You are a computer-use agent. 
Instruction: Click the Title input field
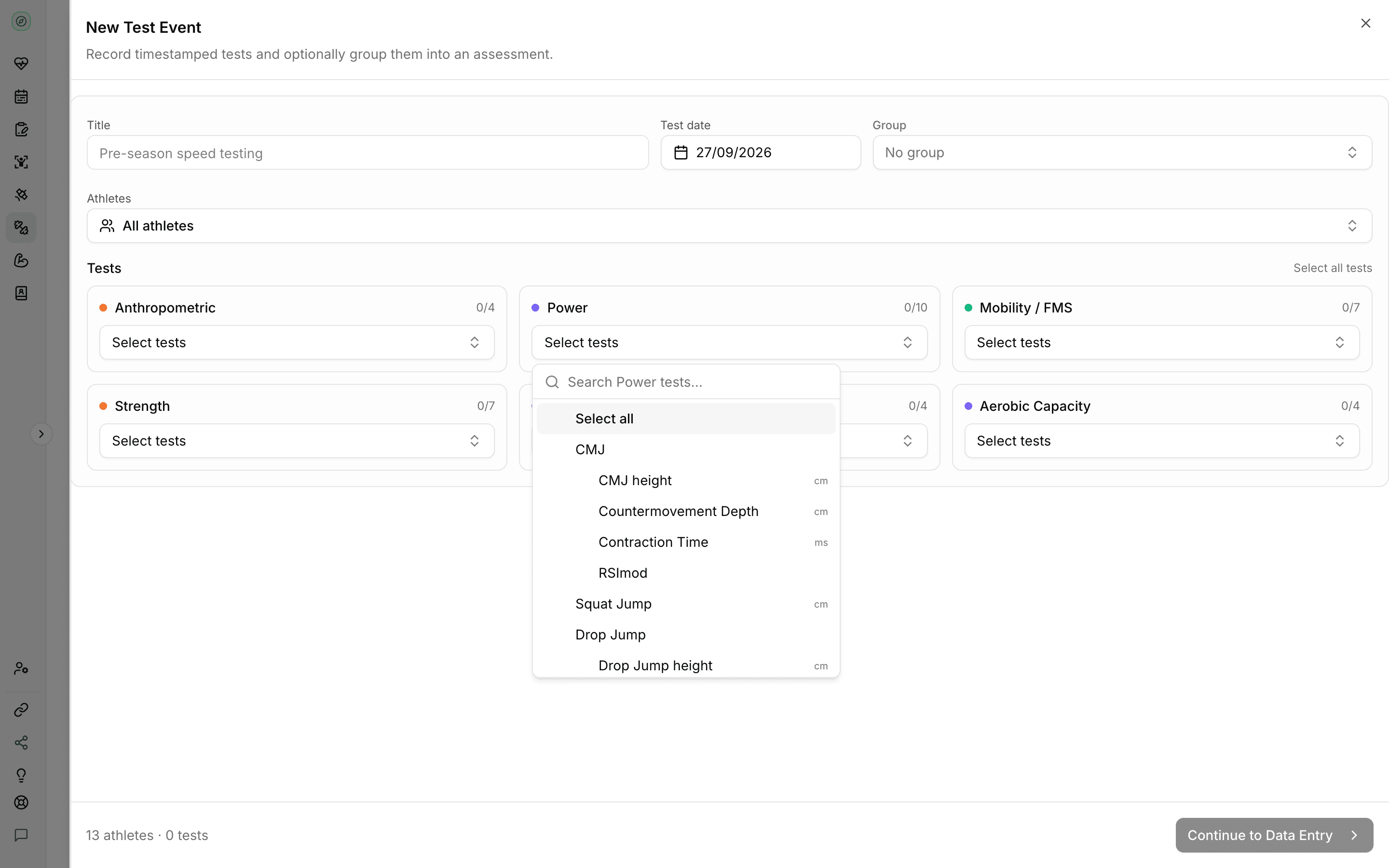click(368, 153)
